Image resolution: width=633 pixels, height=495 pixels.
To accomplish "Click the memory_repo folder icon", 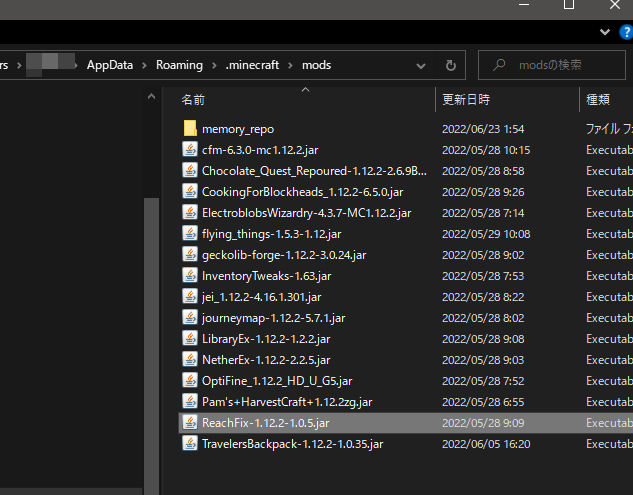I will click(x=190, y=128).
